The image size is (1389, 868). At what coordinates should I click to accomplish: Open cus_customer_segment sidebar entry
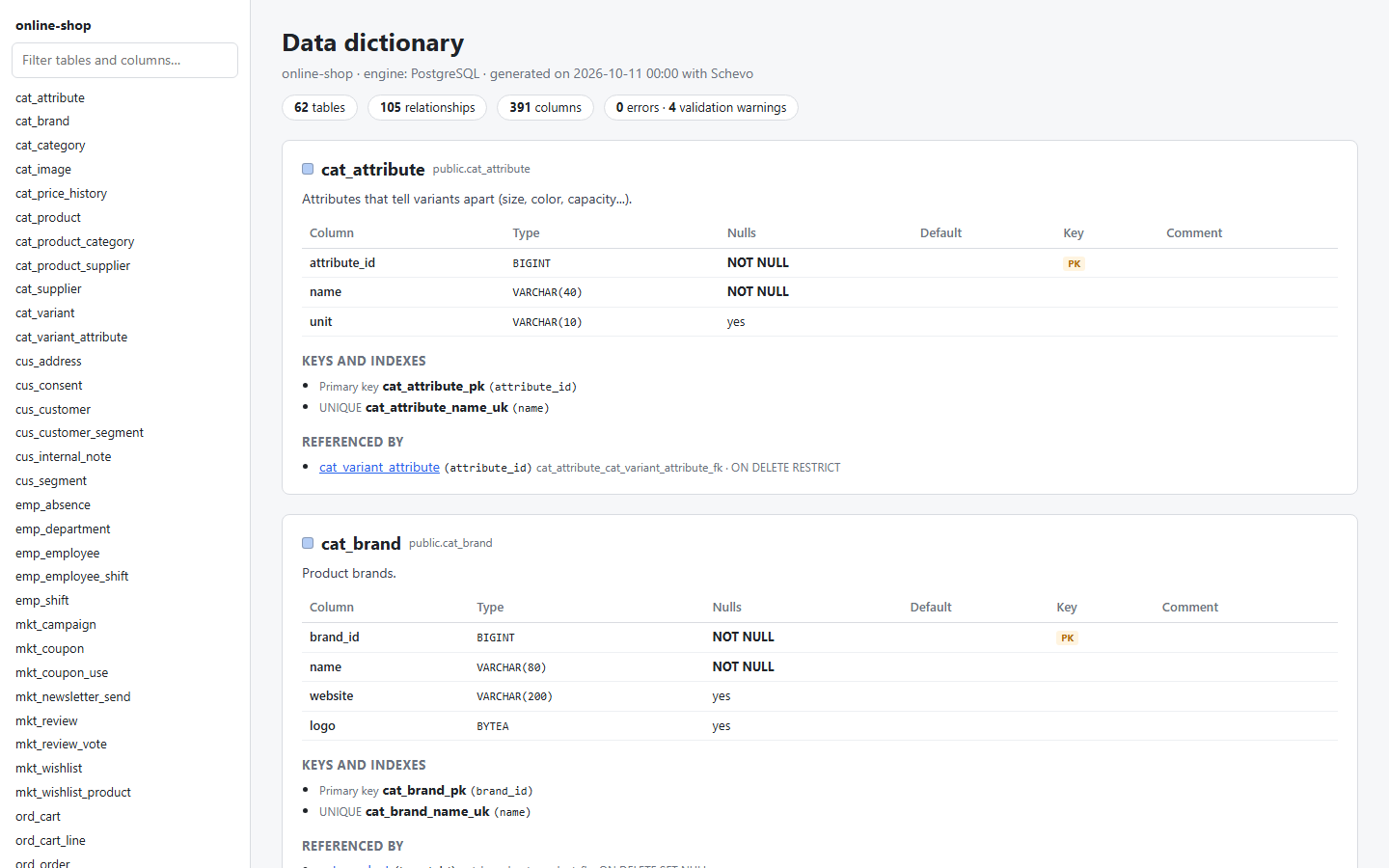(79, 433)
